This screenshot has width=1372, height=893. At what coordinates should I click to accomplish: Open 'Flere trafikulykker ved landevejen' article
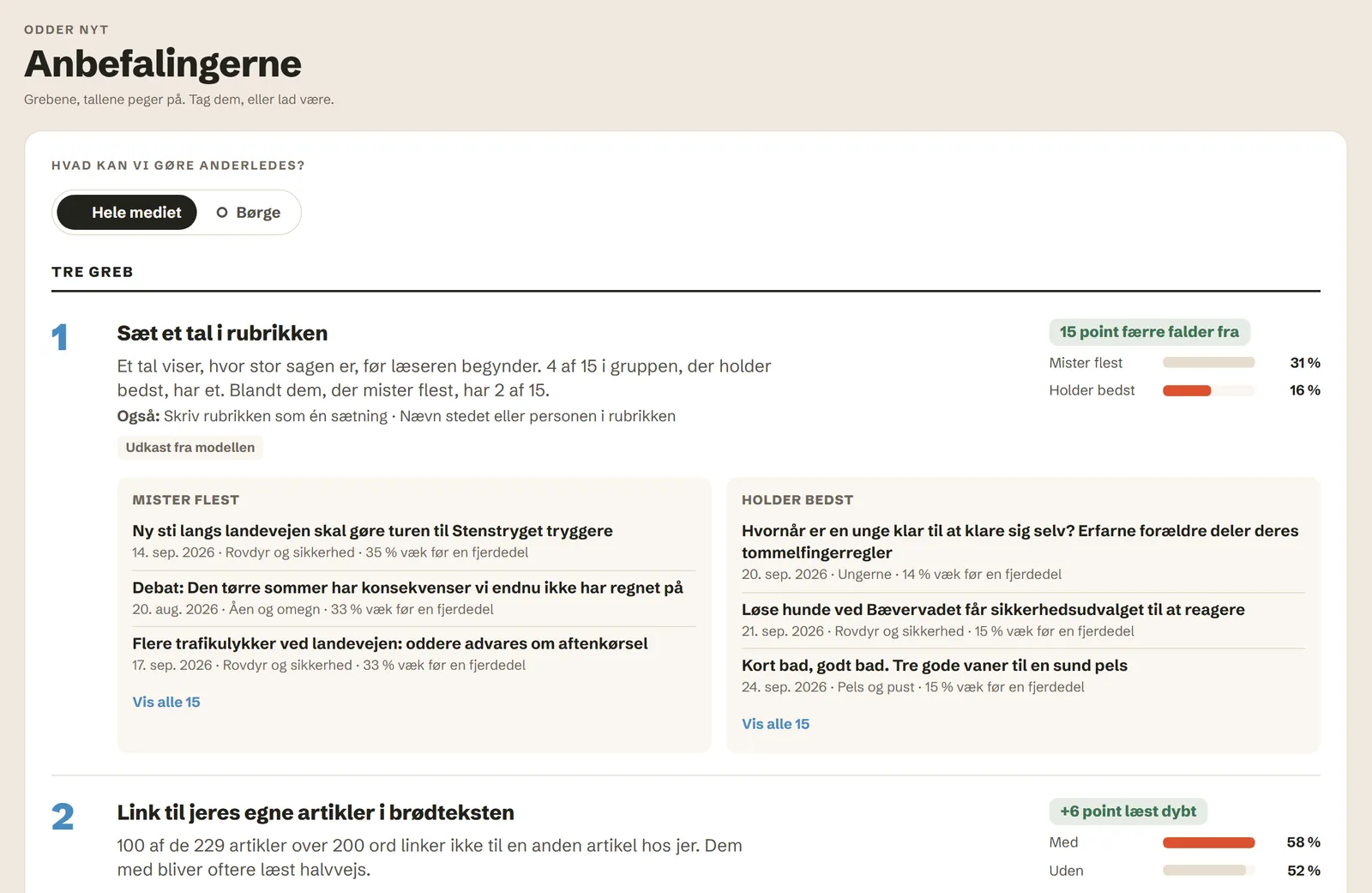390,643
